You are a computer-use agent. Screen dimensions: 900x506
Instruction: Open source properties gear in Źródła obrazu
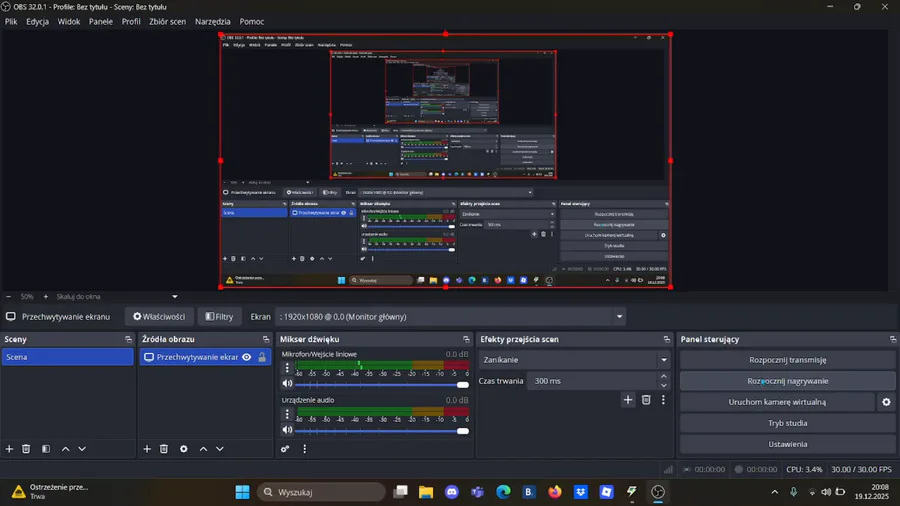184,449
